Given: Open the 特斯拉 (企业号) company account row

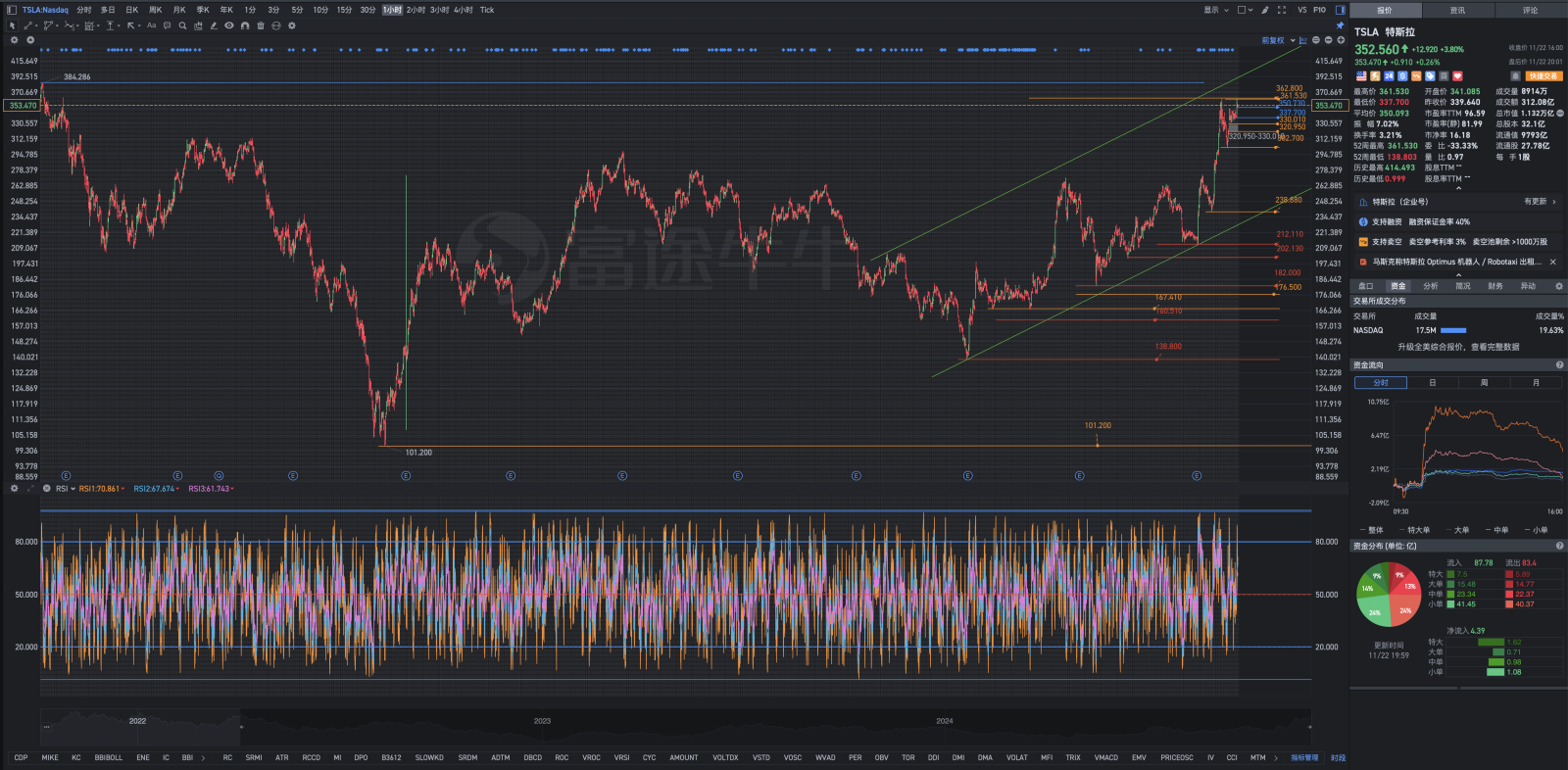Looking at the screenshot, I should (1458, 202).
